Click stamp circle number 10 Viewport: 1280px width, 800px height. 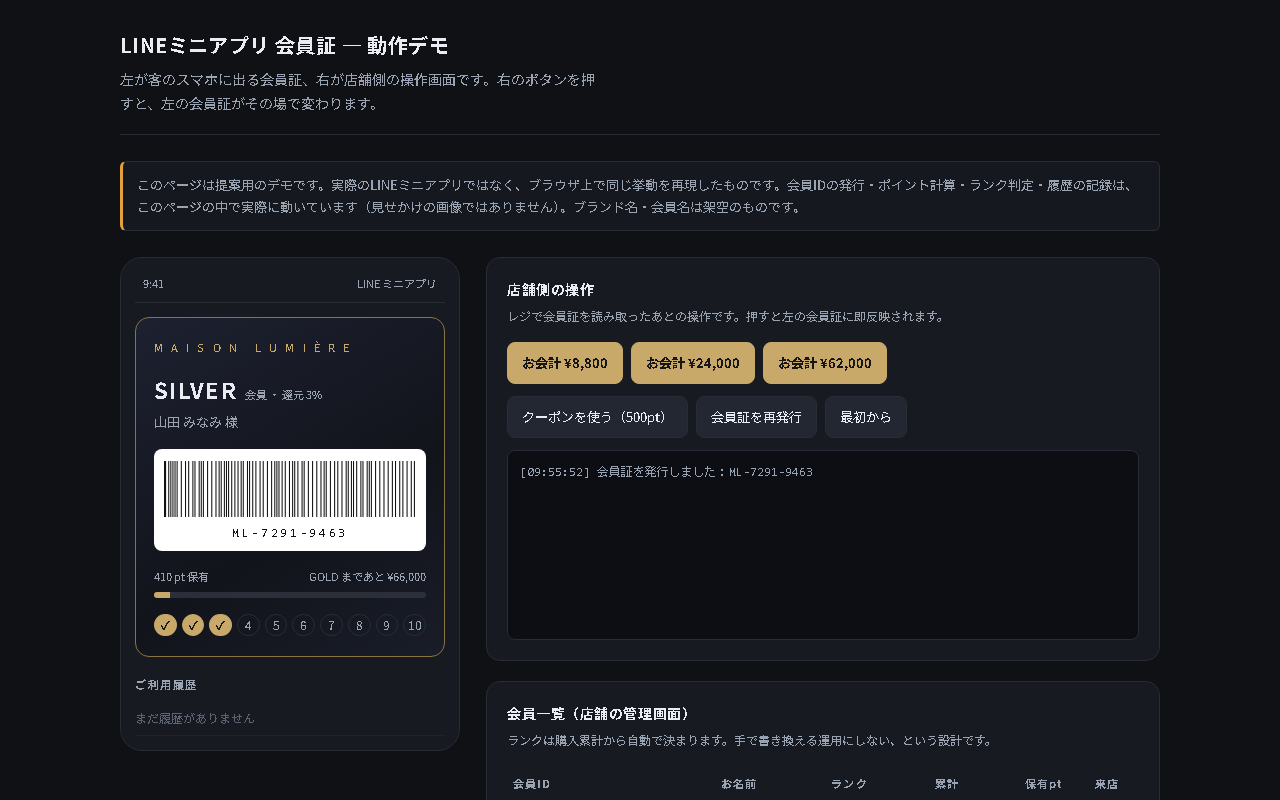414,625
